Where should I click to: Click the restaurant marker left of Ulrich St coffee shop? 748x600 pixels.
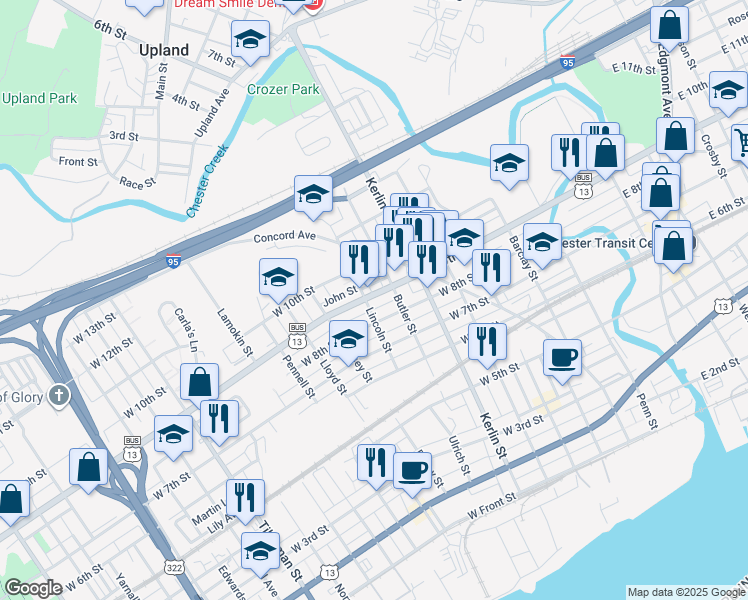[376, 464]
